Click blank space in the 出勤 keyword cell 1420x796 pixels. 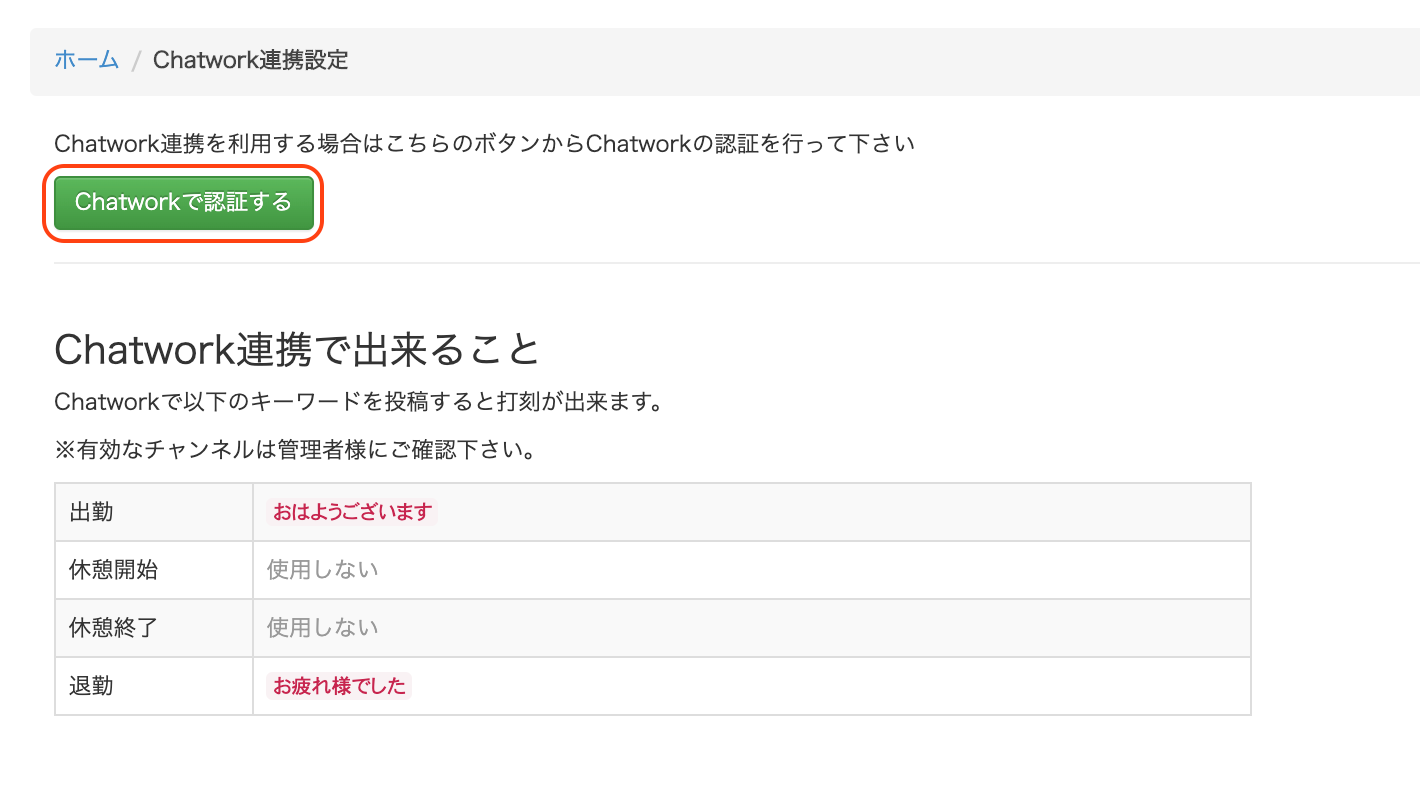(x=840, y=512)
